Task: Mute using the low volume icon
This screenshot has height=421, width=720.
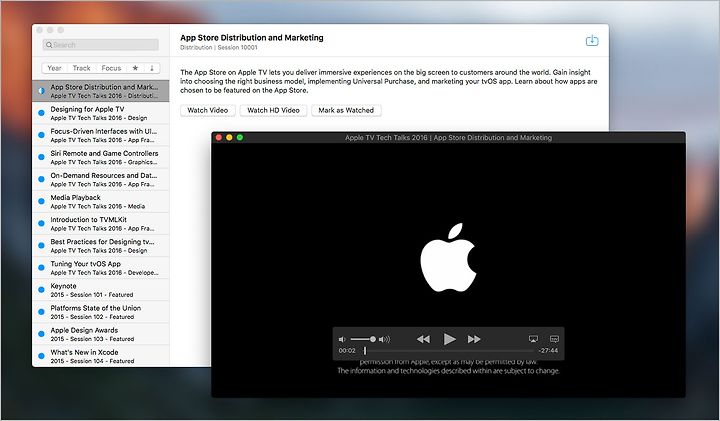Action: pyautogui.click(x=342, y=339)
